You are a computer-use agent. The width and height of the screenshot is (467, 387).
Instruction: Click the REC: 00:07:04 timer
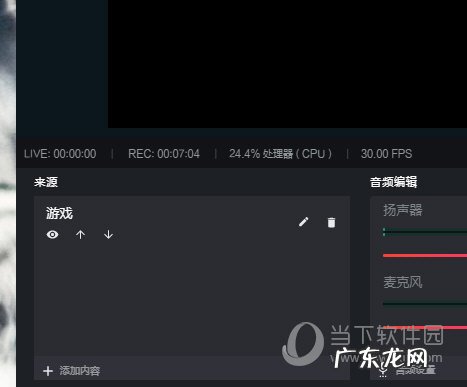pyautogui.click(x=164, y=154)
